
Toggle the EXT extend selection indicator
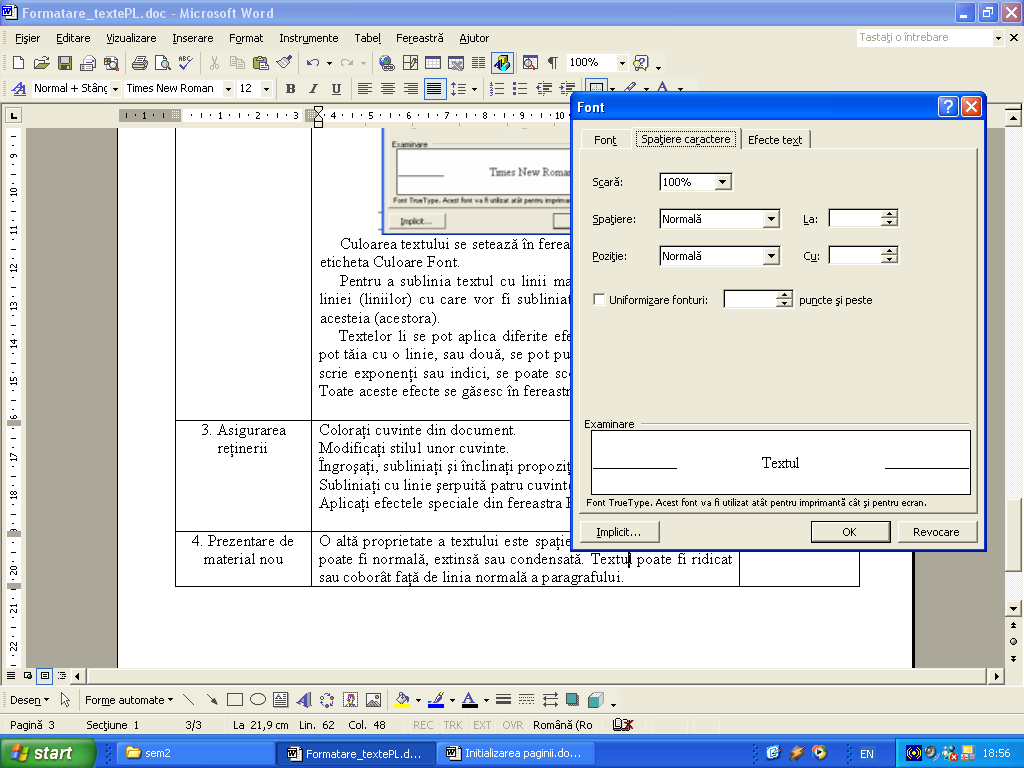(482, 725)
